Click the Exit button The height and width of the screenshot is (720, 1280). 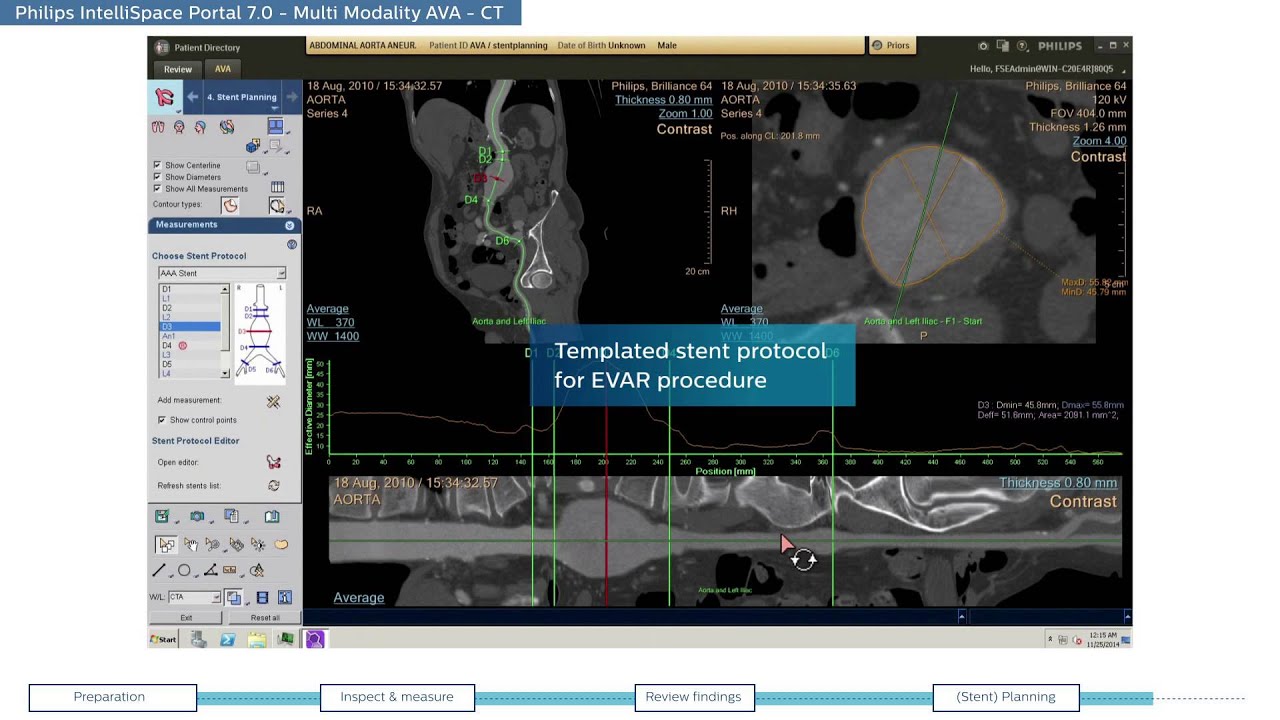coord(186,618)
